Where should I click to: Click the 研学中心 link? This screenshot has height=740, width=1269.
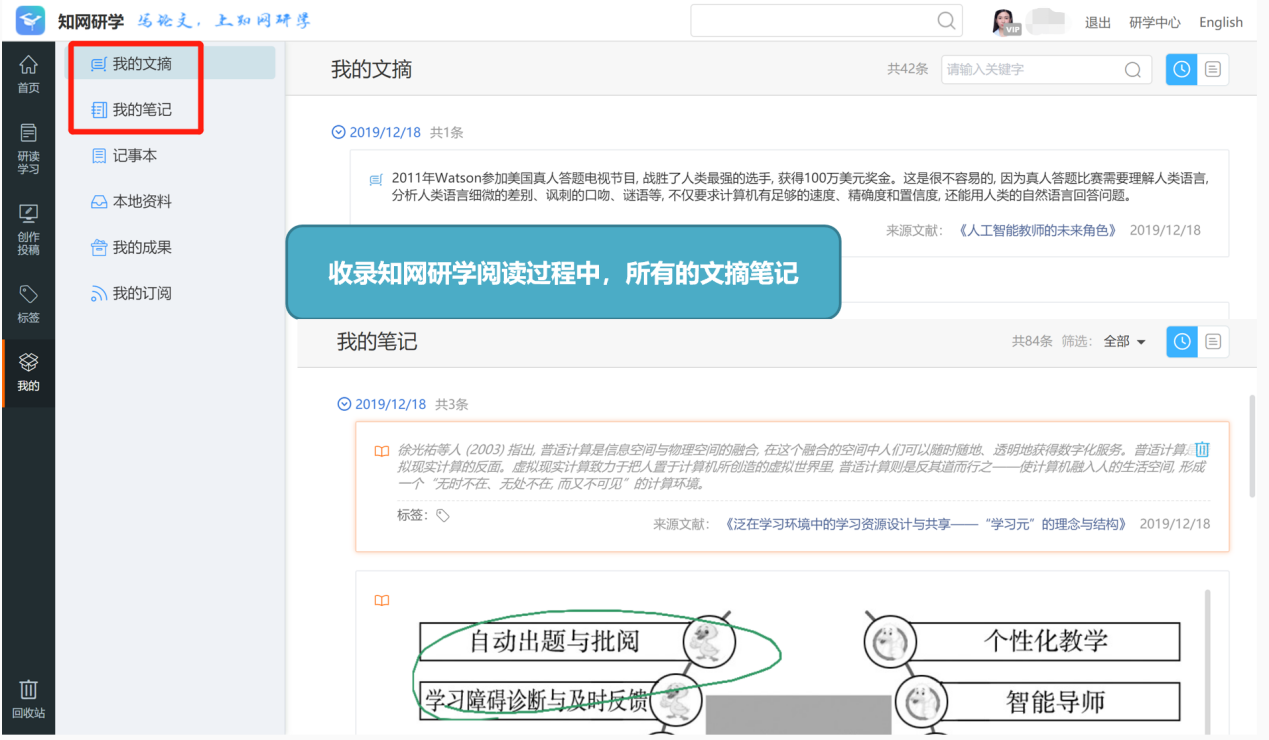pos(1155,22)
